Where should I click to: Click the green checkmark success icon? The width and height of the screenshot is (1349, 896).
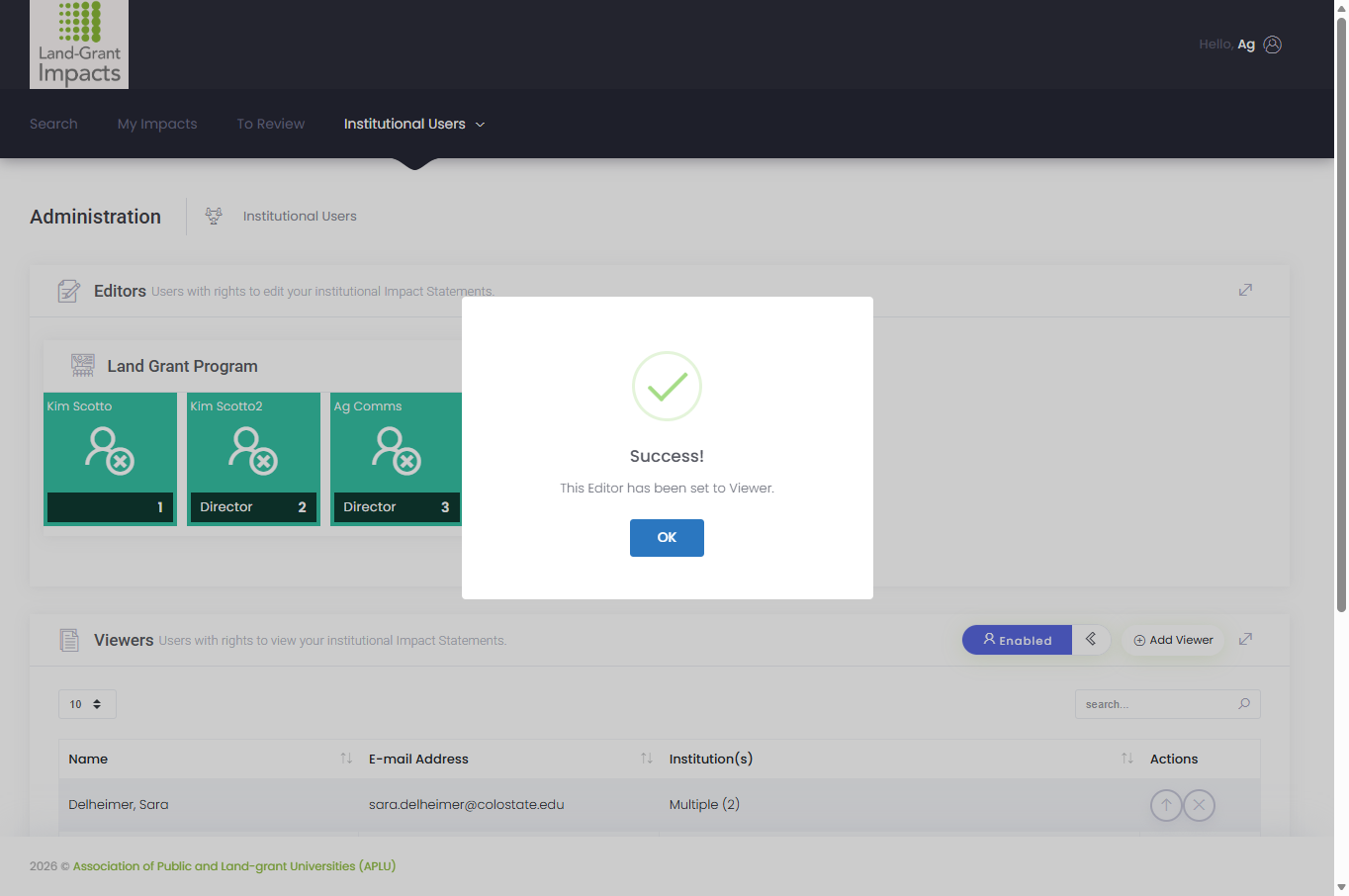point(667,387)
